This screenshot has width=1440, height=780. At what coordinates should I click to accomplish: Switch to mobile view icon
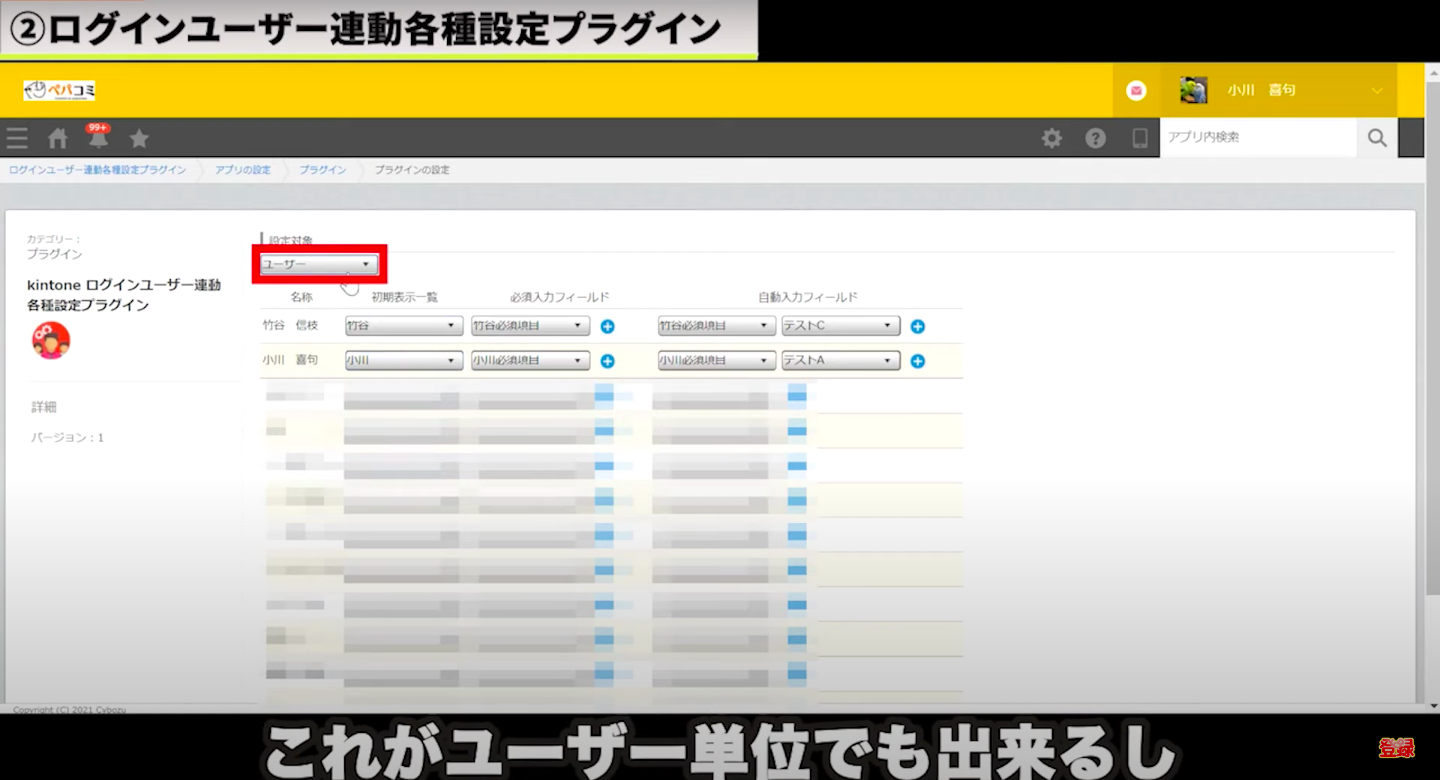pyautogui.click(x=1140, y=138)
